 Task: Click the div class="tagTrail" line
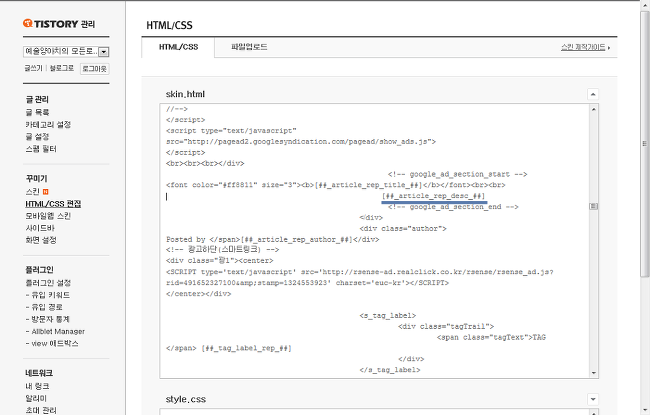pyautogui.click(x=446, y=326)
